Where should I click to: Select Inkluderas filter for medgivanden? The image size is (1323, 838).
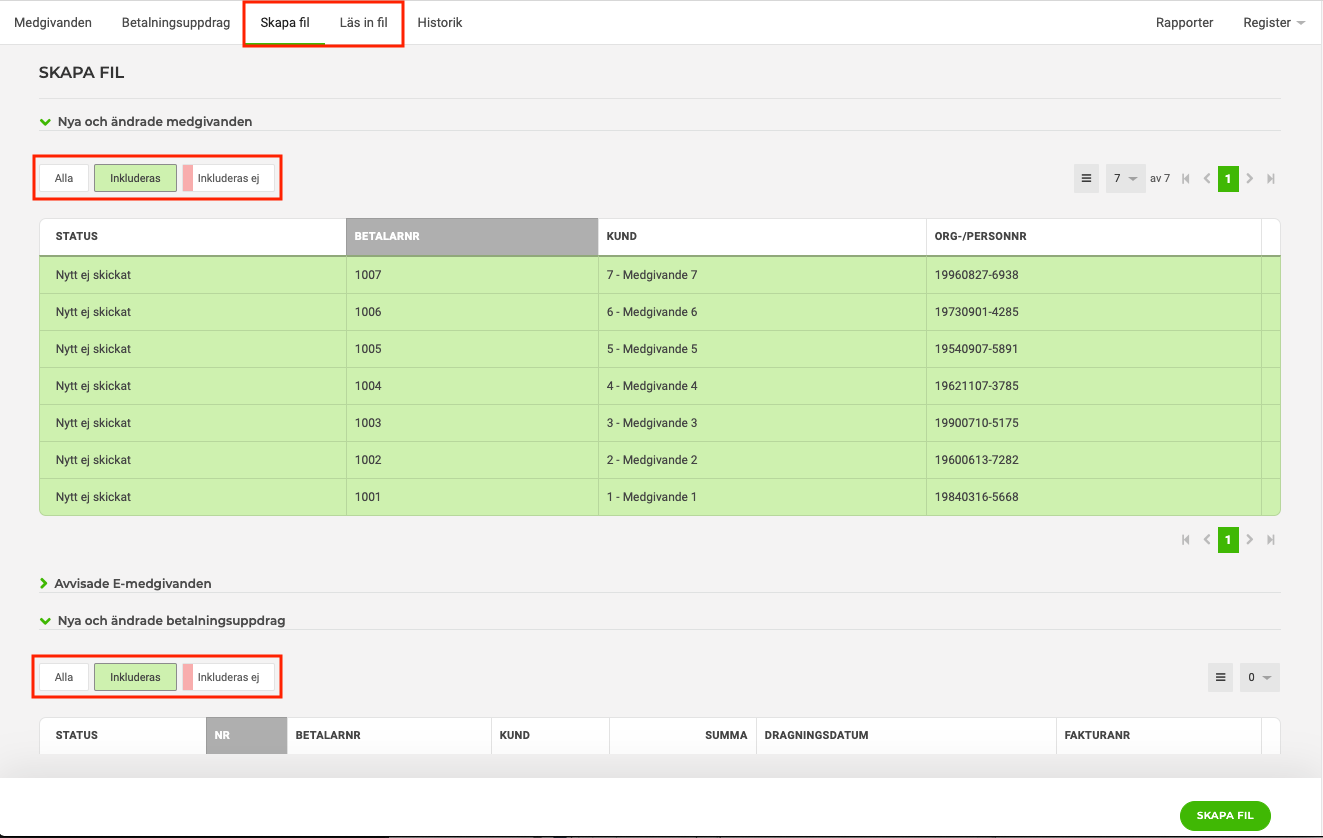[x=135, y=178]
